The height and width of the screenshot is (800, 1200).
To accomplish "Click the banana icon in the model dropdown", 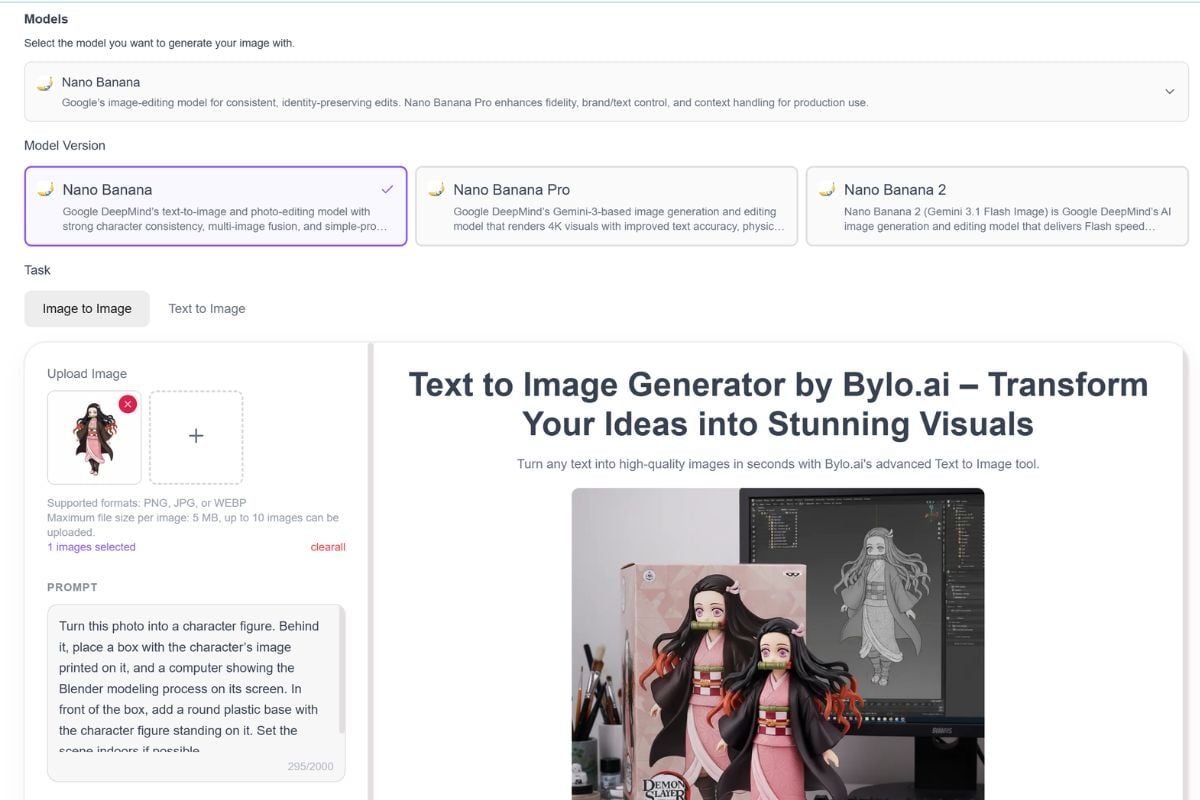I will click(45, 83).
